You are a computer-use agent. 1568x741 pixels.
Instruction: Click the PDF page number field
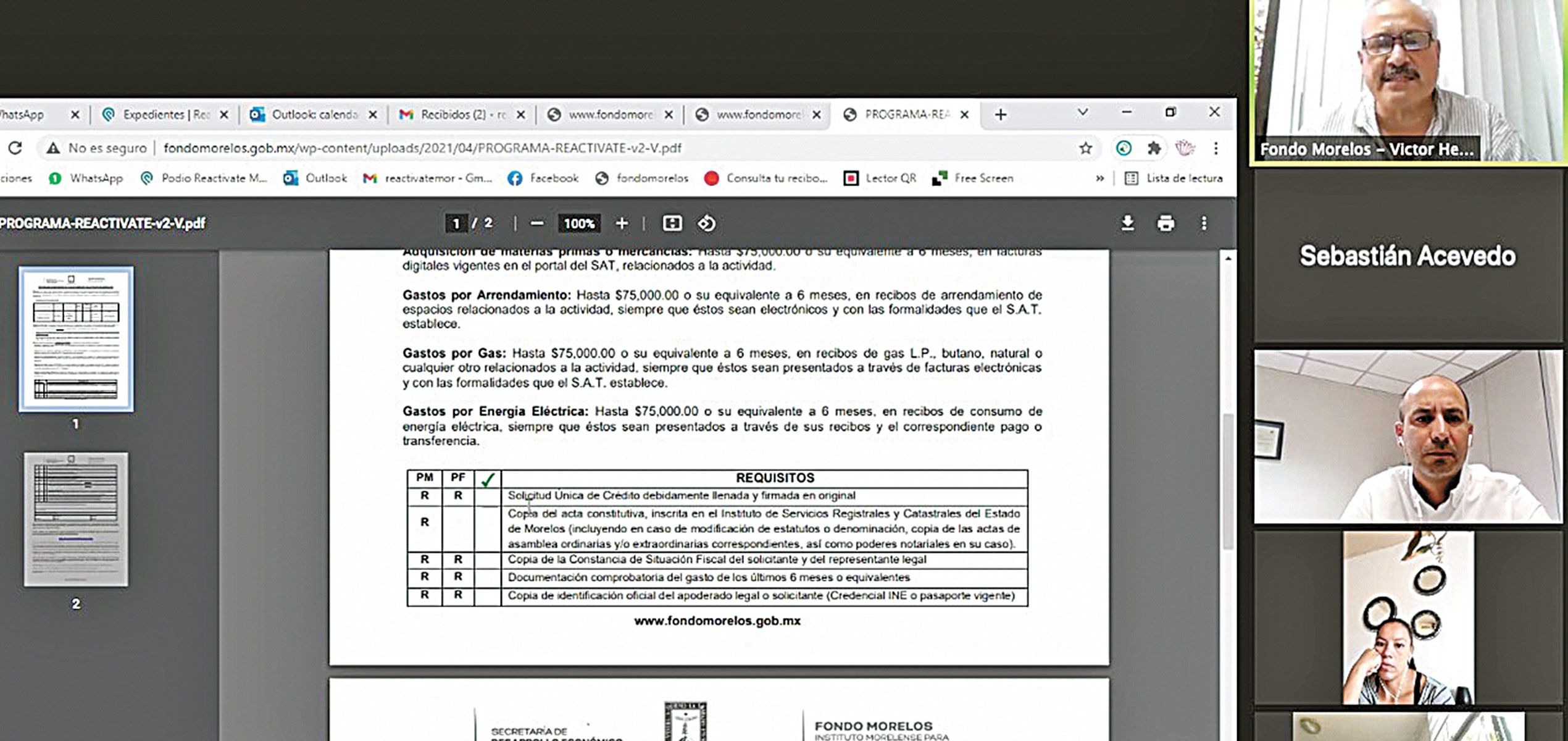[456, 223]
